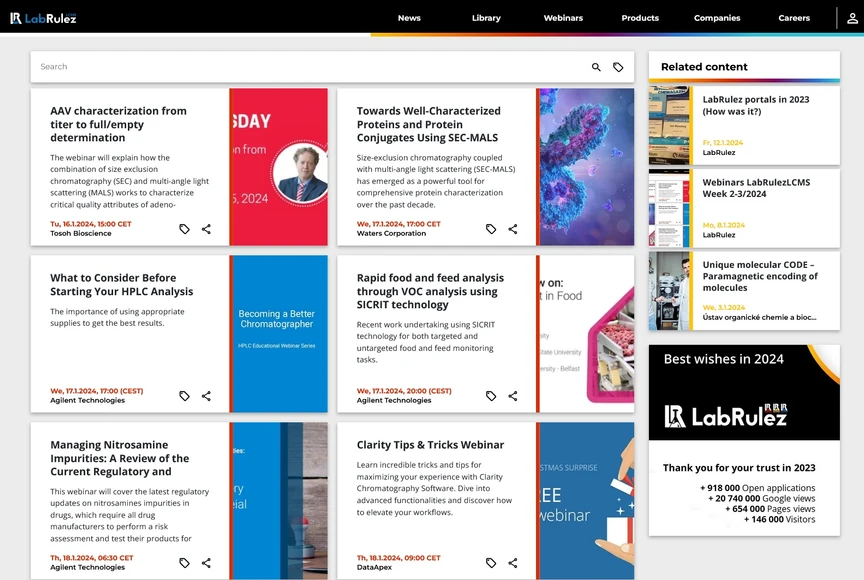Open Unique molecular CODE related article

pyautogui.click(x=760, y=276)
